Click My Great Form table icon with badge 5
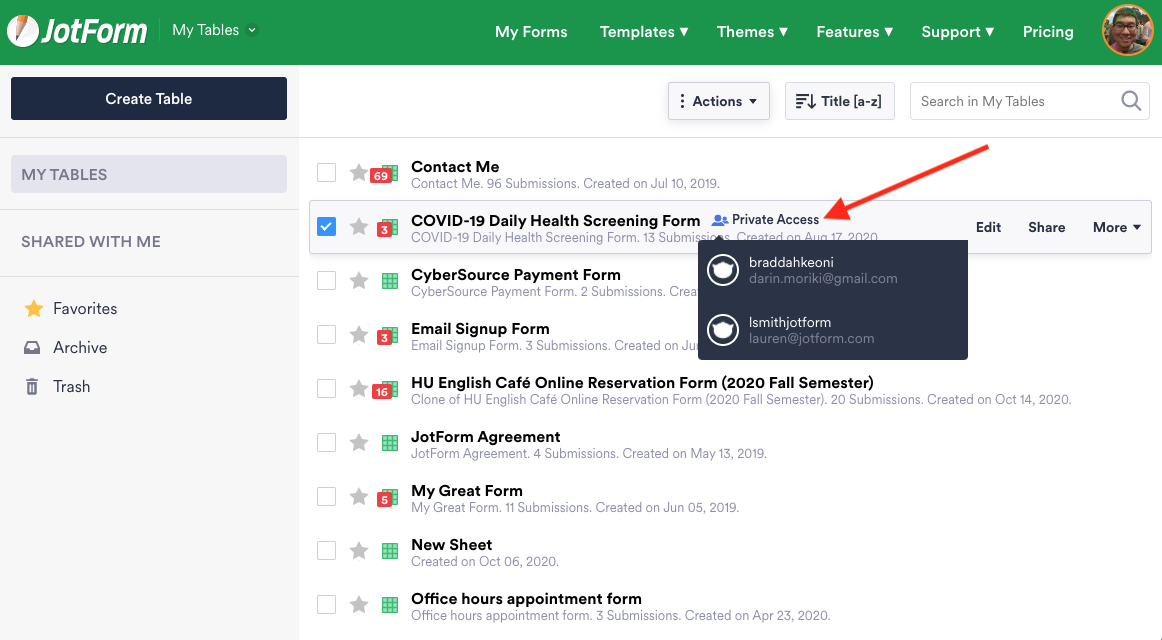 point(388,499)
